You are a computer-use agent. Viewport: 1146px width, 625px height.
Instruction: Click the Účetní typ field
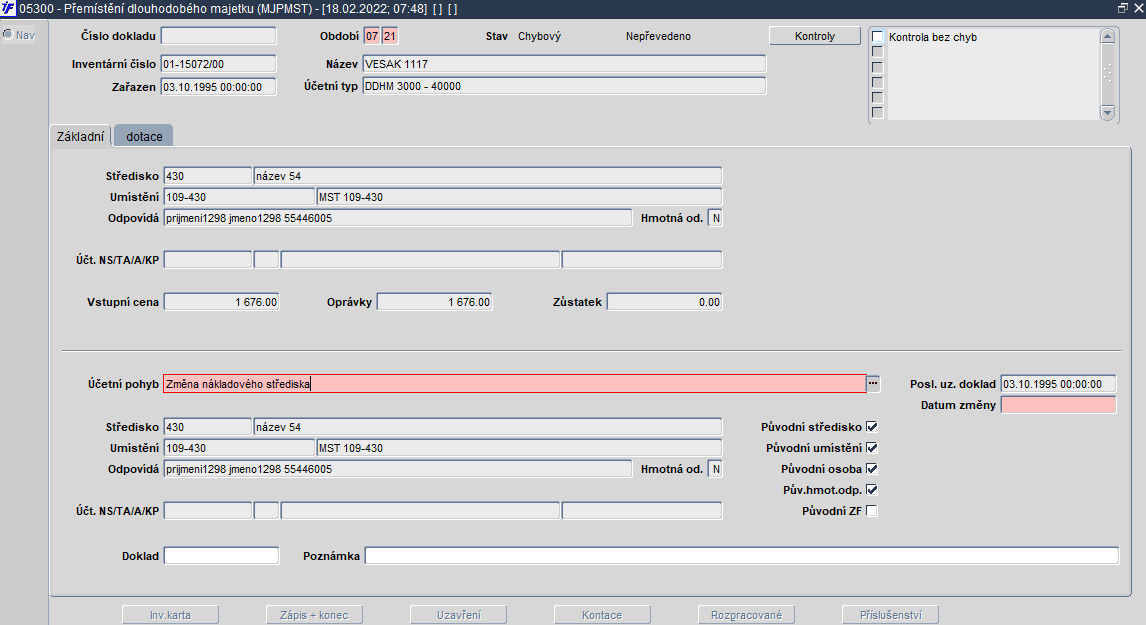pos(564,86)
